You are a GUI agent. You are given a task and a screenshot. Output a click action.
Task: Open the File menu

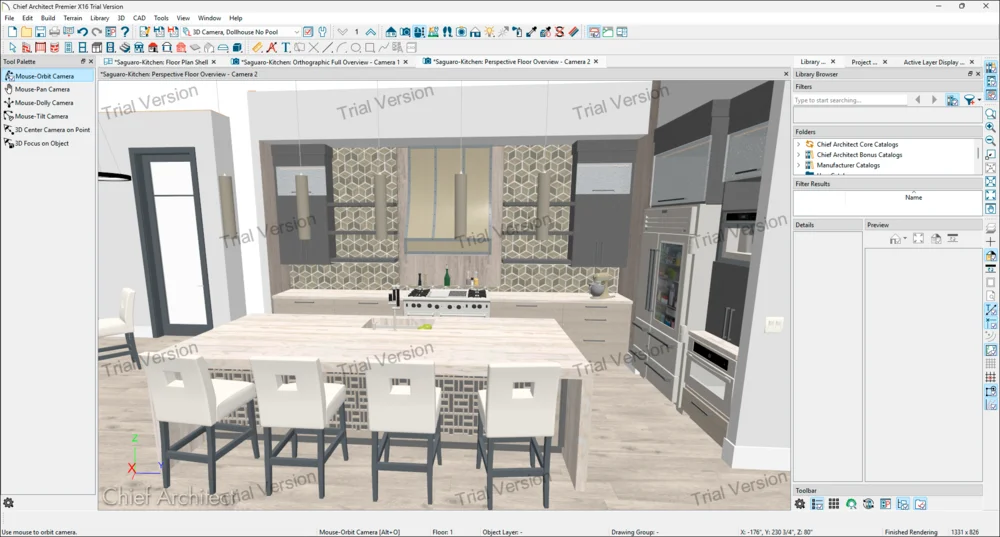[x=10, y=18]
